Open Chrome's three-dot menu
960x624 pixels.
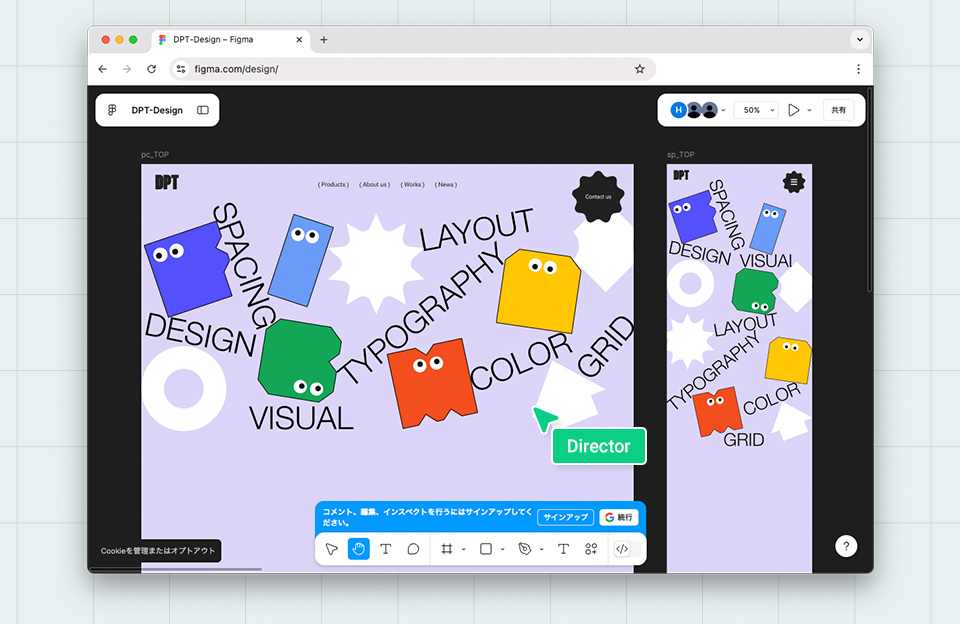[858, 69]
